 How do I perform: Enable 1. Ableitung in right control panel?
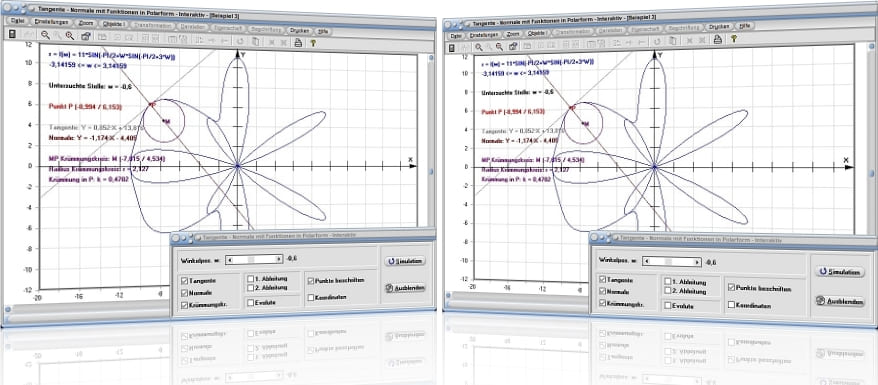[667, 281]
